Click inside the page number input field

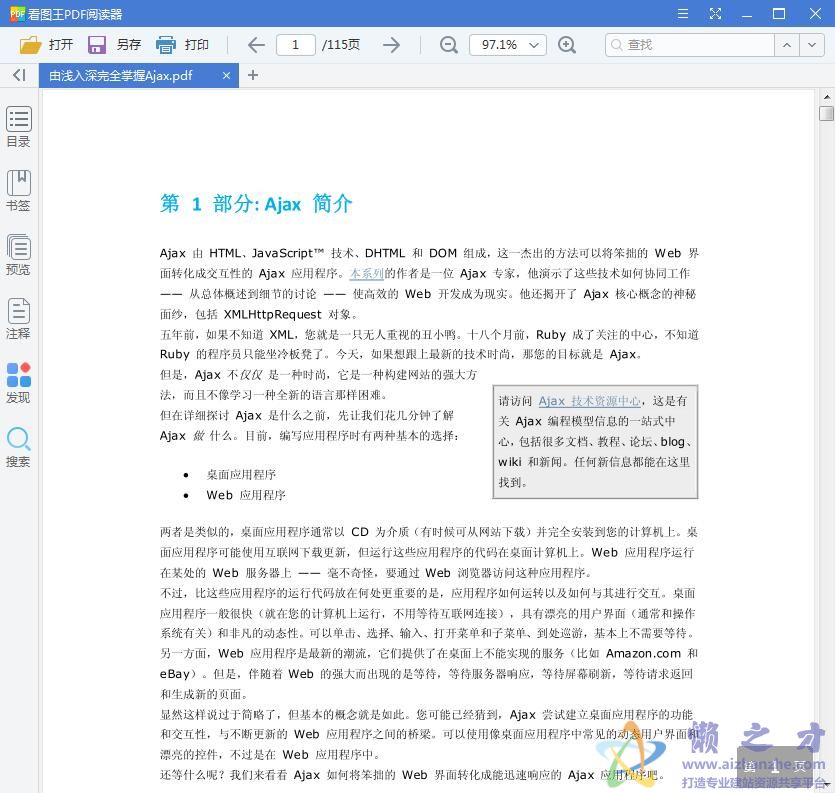click(x=295, y=44)
